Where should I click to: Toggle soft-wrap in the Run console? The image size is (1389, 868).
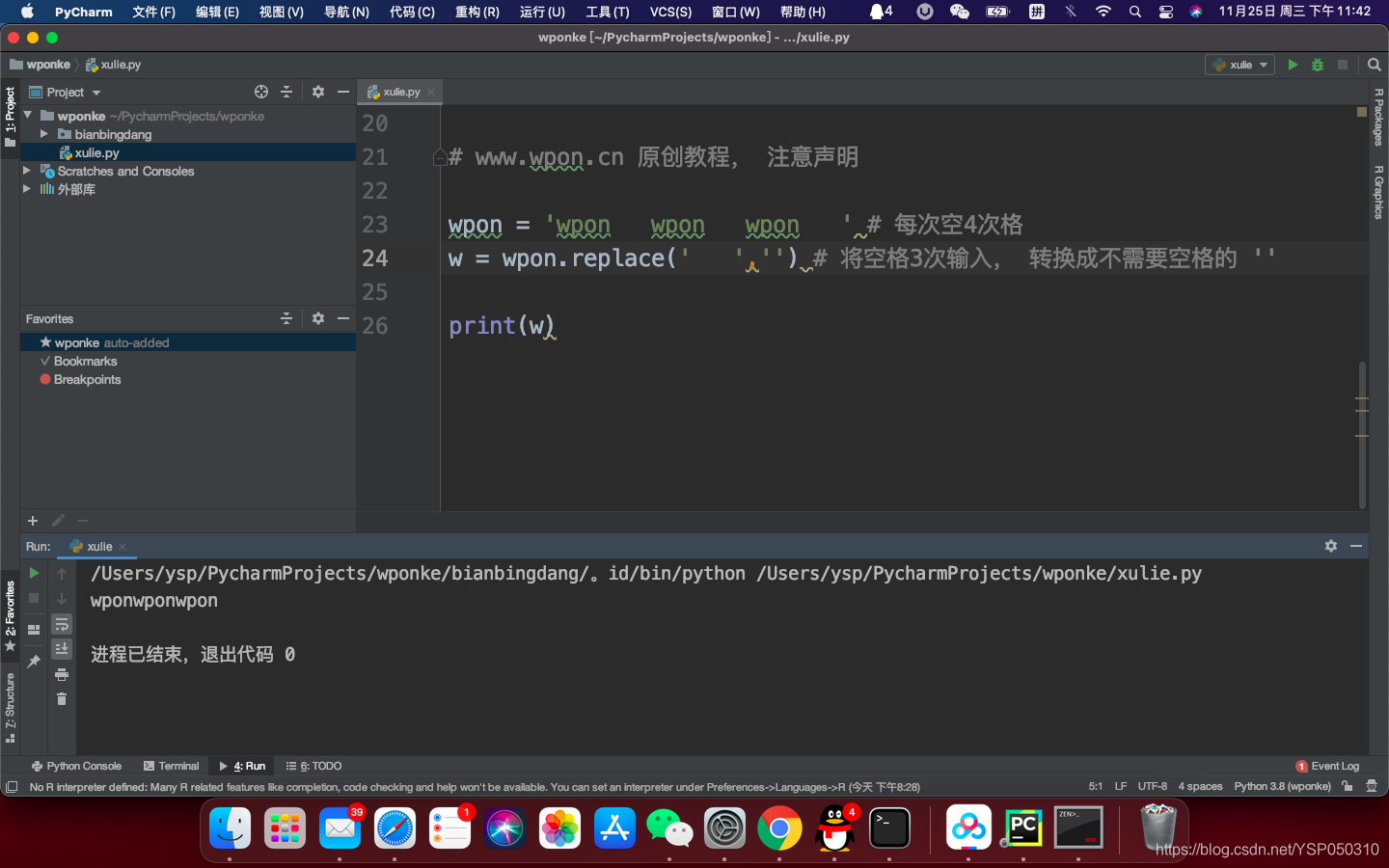(x=62, y=624)
